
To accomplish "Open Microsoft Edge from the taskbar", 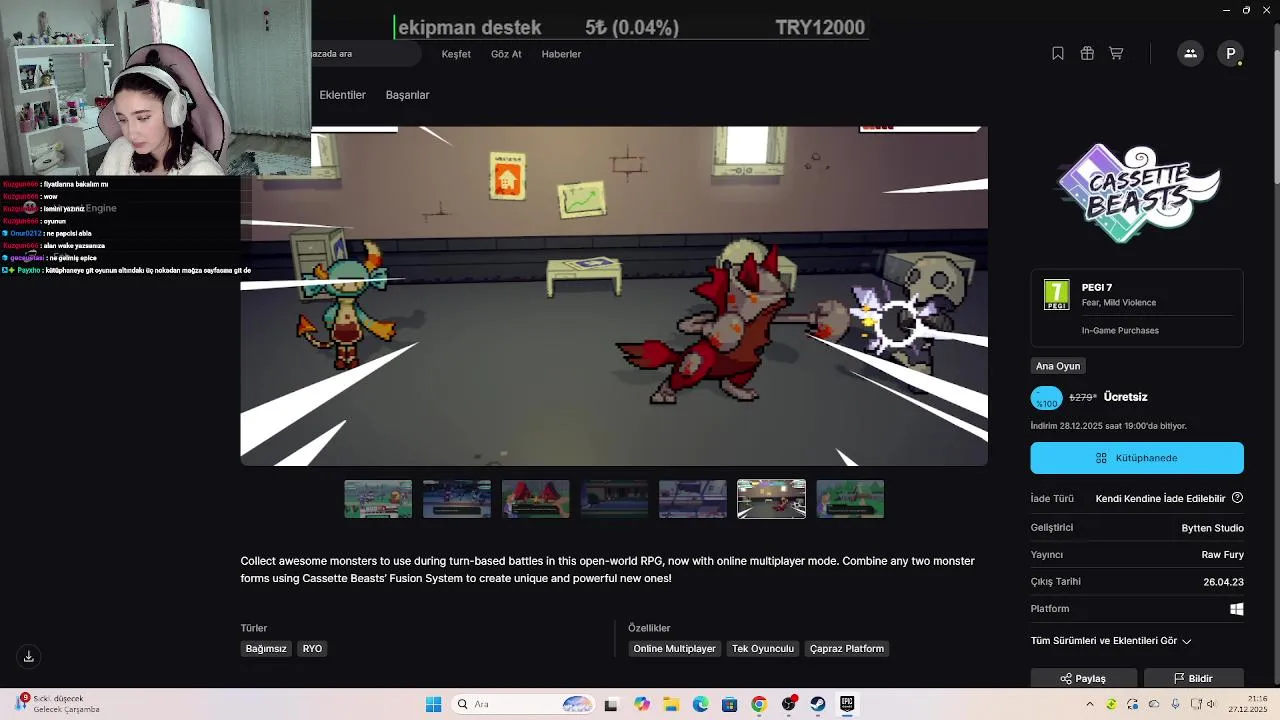I will click(700, 704).
